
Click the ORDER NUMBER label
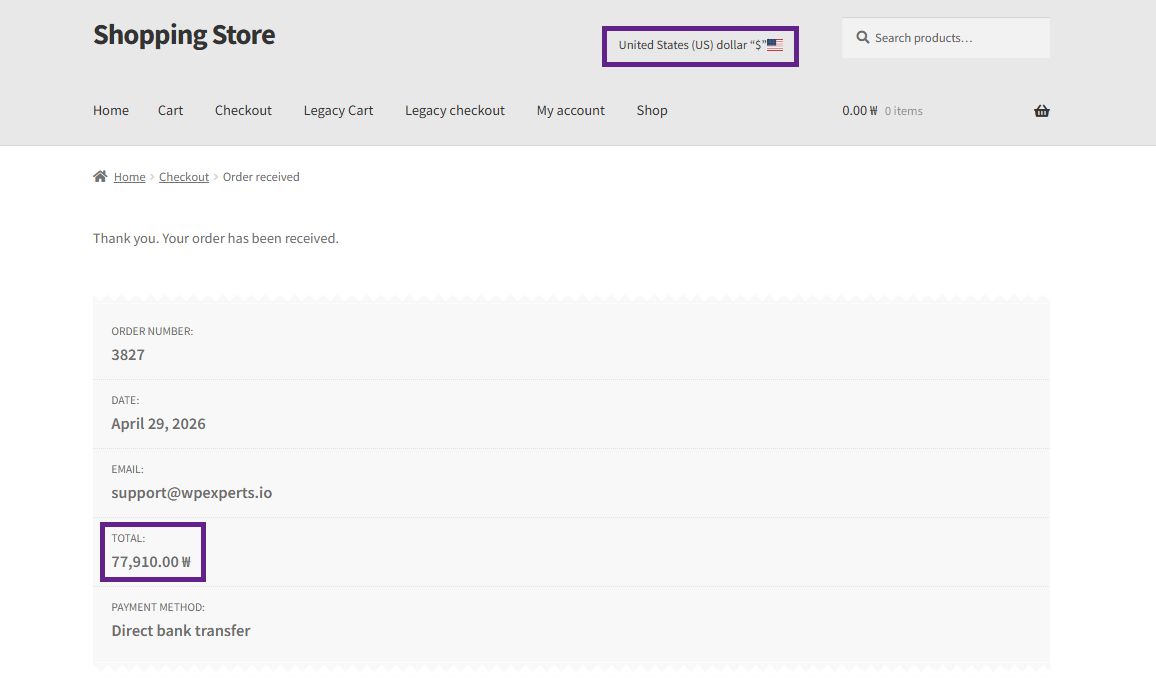[152, 331]
